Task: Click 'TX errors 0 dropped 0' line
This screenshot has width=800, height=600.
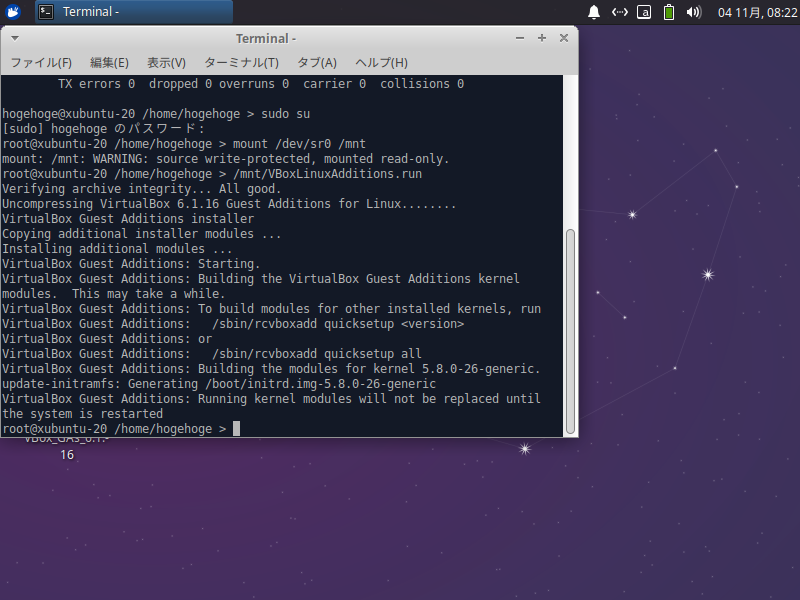Action: [x=261, y=84]
